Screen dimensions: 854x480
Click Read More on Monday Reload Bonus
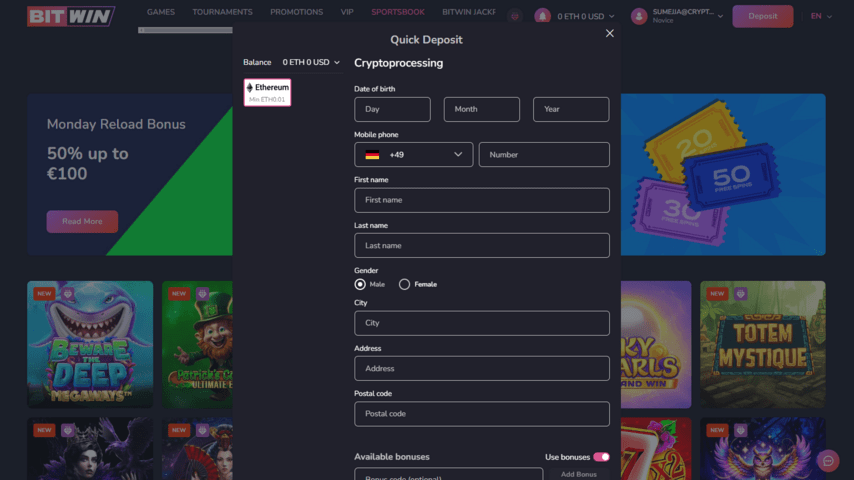click(x=82, y=222)
